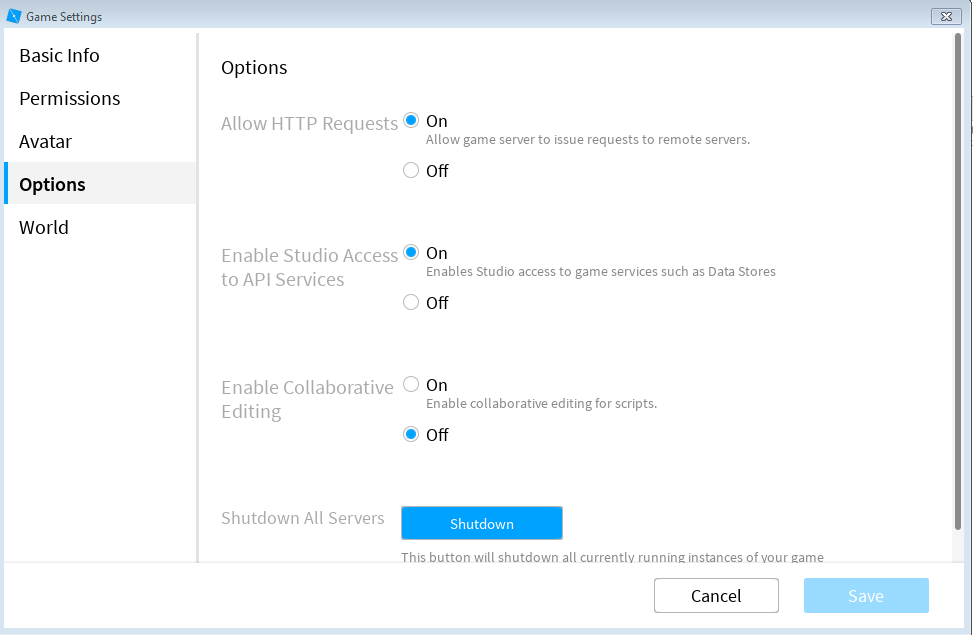Click the Cancel button

(716, 596)
